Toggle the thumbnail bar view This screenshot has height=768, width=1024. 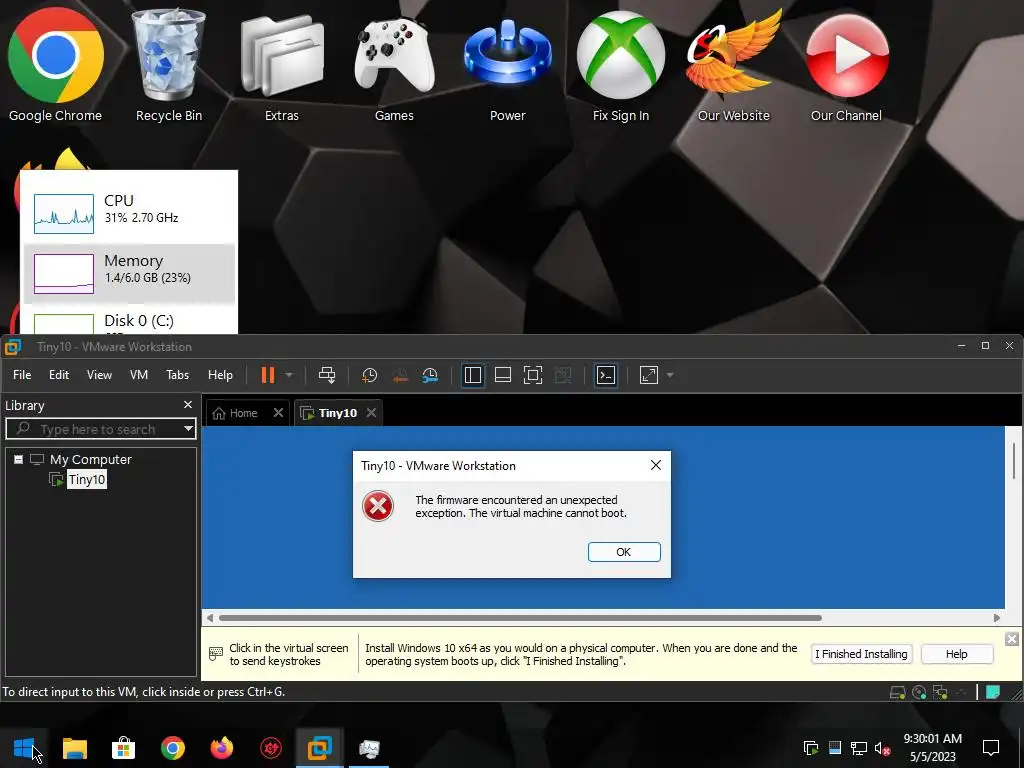503,375
